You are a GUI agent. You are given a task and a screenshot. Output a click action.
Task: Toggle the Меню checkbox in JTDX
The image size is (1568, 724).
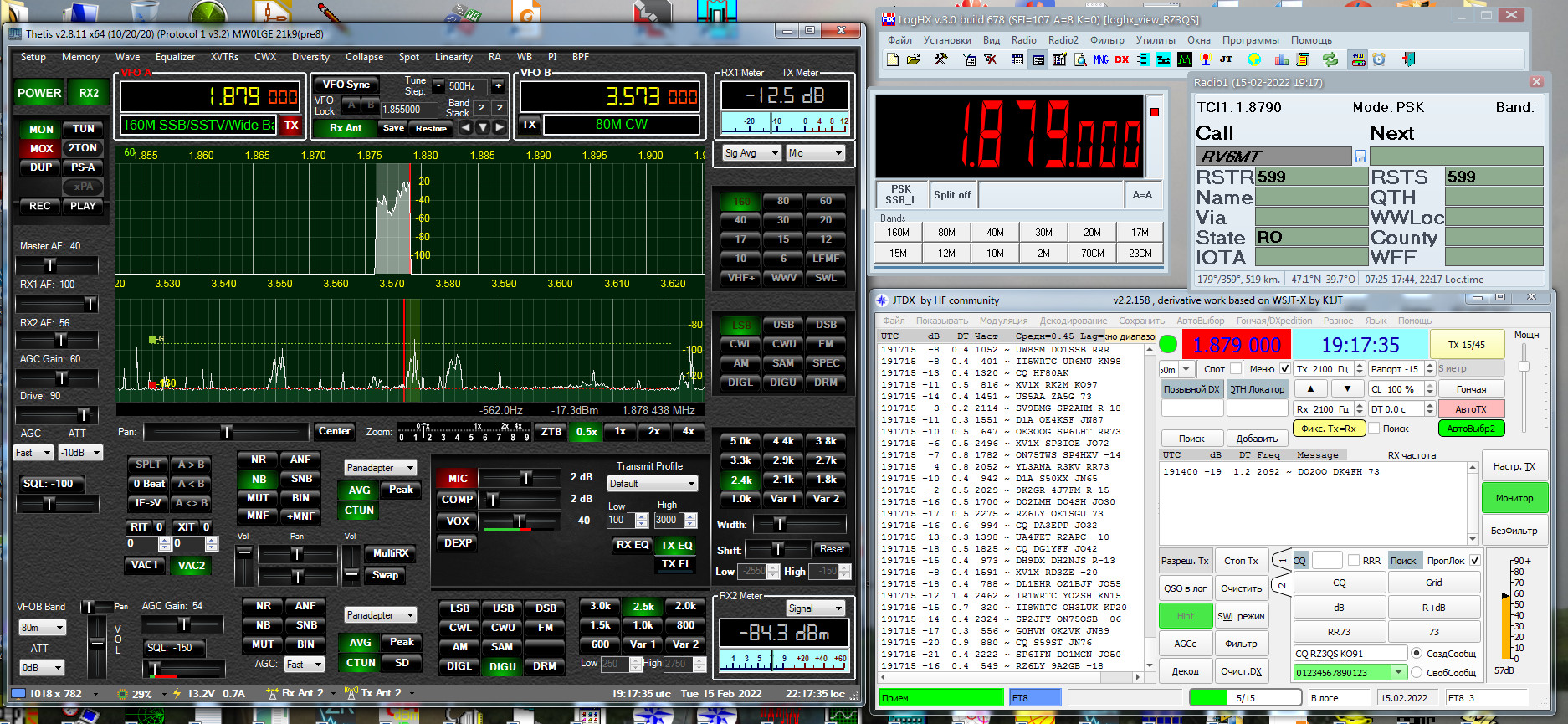[1284, 369]
